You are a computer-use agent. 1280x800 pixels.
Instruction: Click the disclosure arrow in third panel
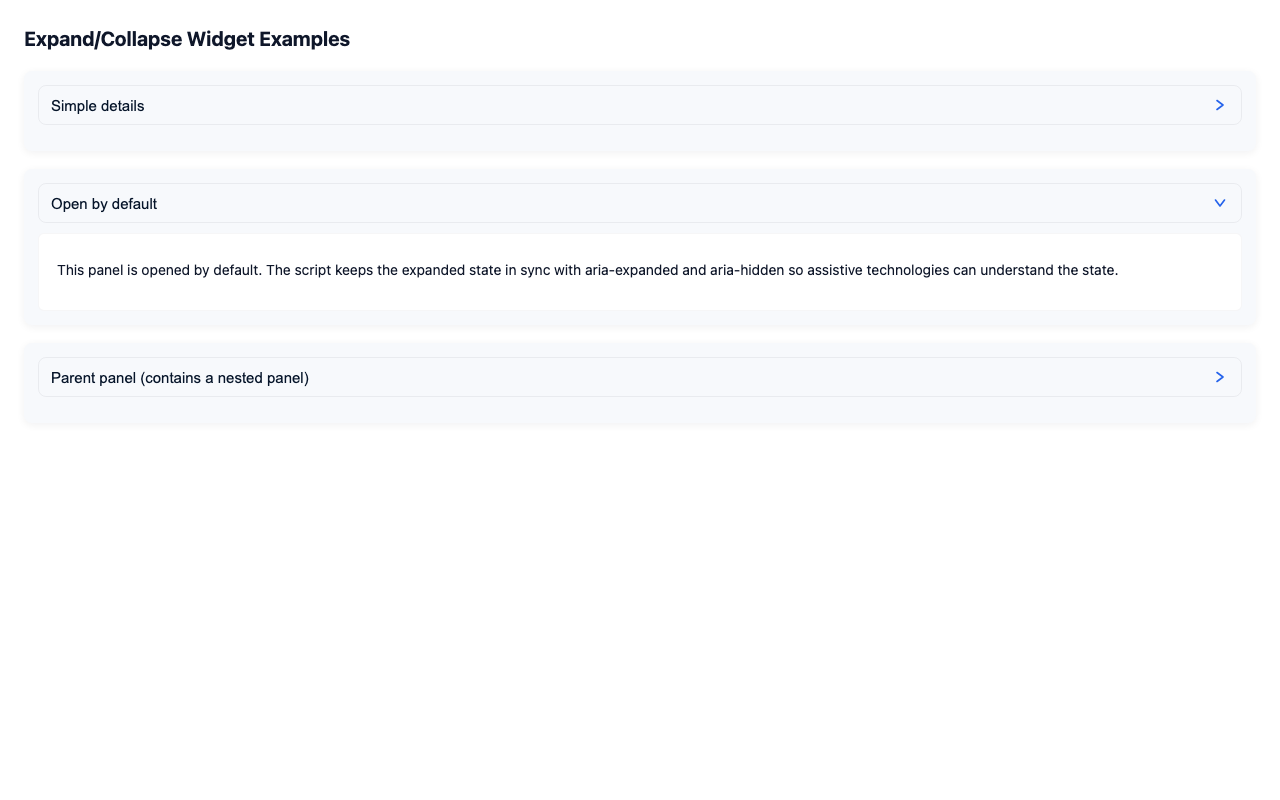(1219, 377)
